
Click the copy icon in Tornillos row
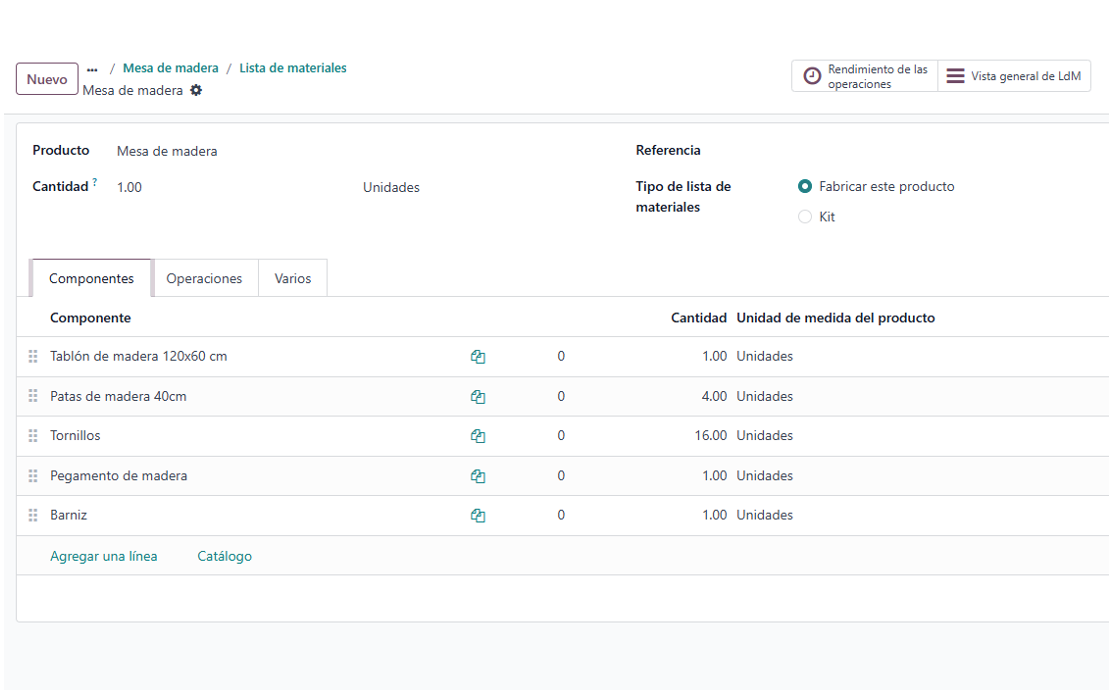pos(478,436)
